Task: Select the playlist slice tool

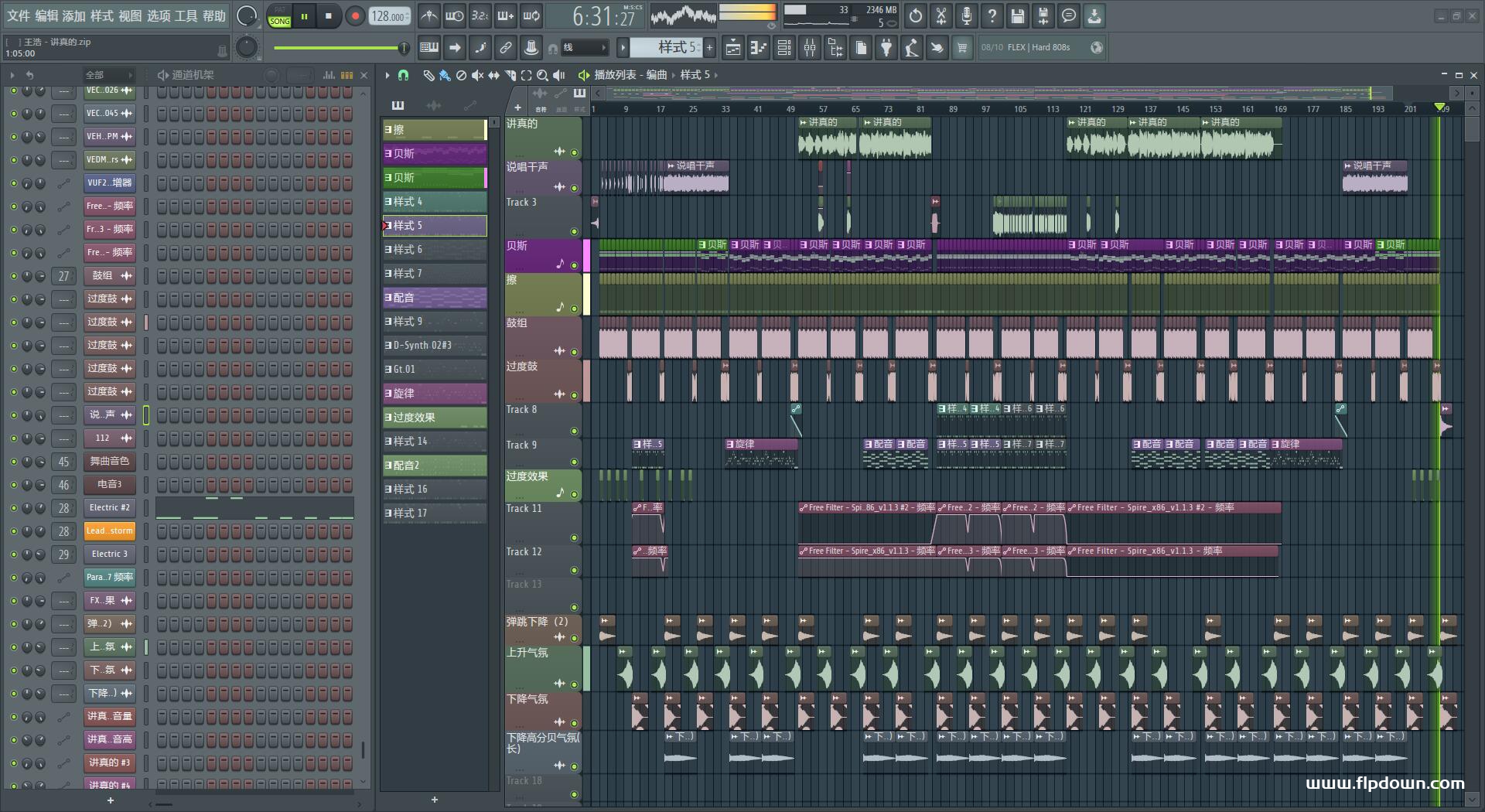Action: coord(510,75)
